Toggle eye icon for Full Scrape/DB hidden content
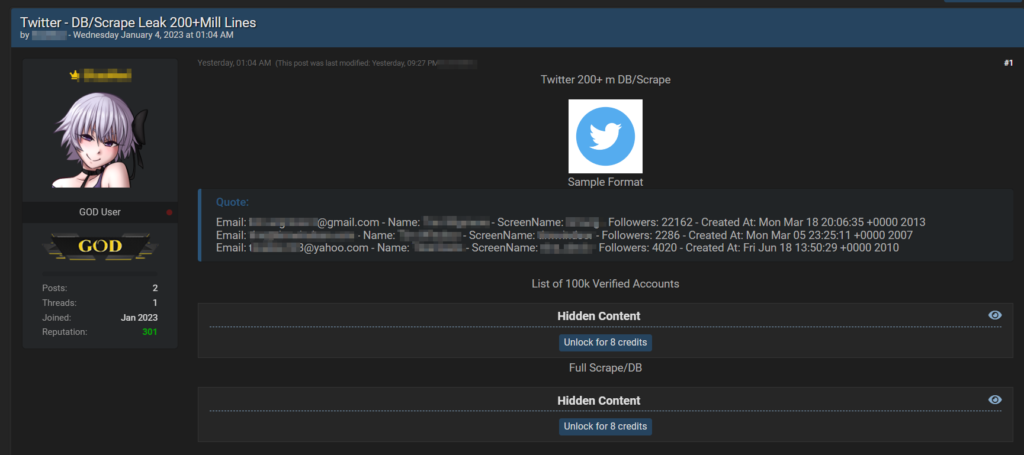1024x455 pixels. pyautogui.click(x=994, y=400)
